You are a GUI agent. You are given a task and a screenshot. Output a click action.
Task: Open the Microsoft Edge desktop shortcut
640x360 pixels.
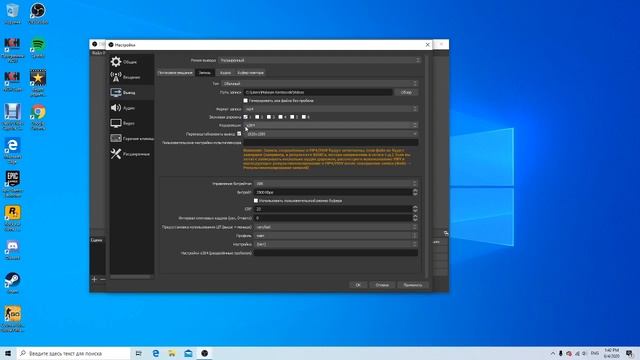tap(13, 150)
